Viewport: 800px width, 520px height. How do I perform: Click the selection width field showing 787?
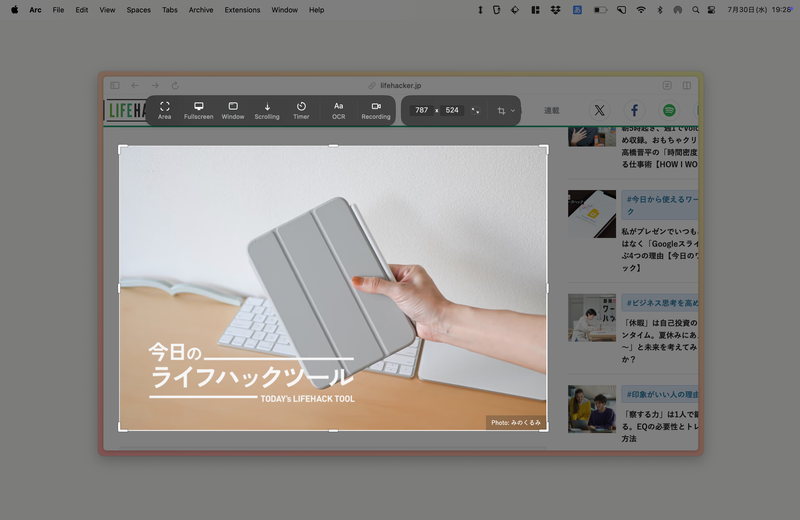click(x=421, y=110)
